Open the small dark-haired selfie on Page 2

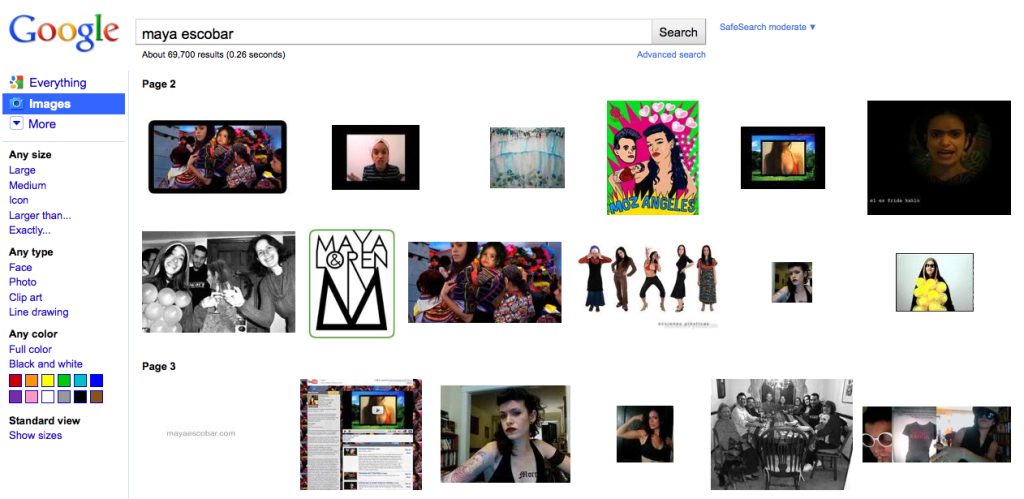792,282
